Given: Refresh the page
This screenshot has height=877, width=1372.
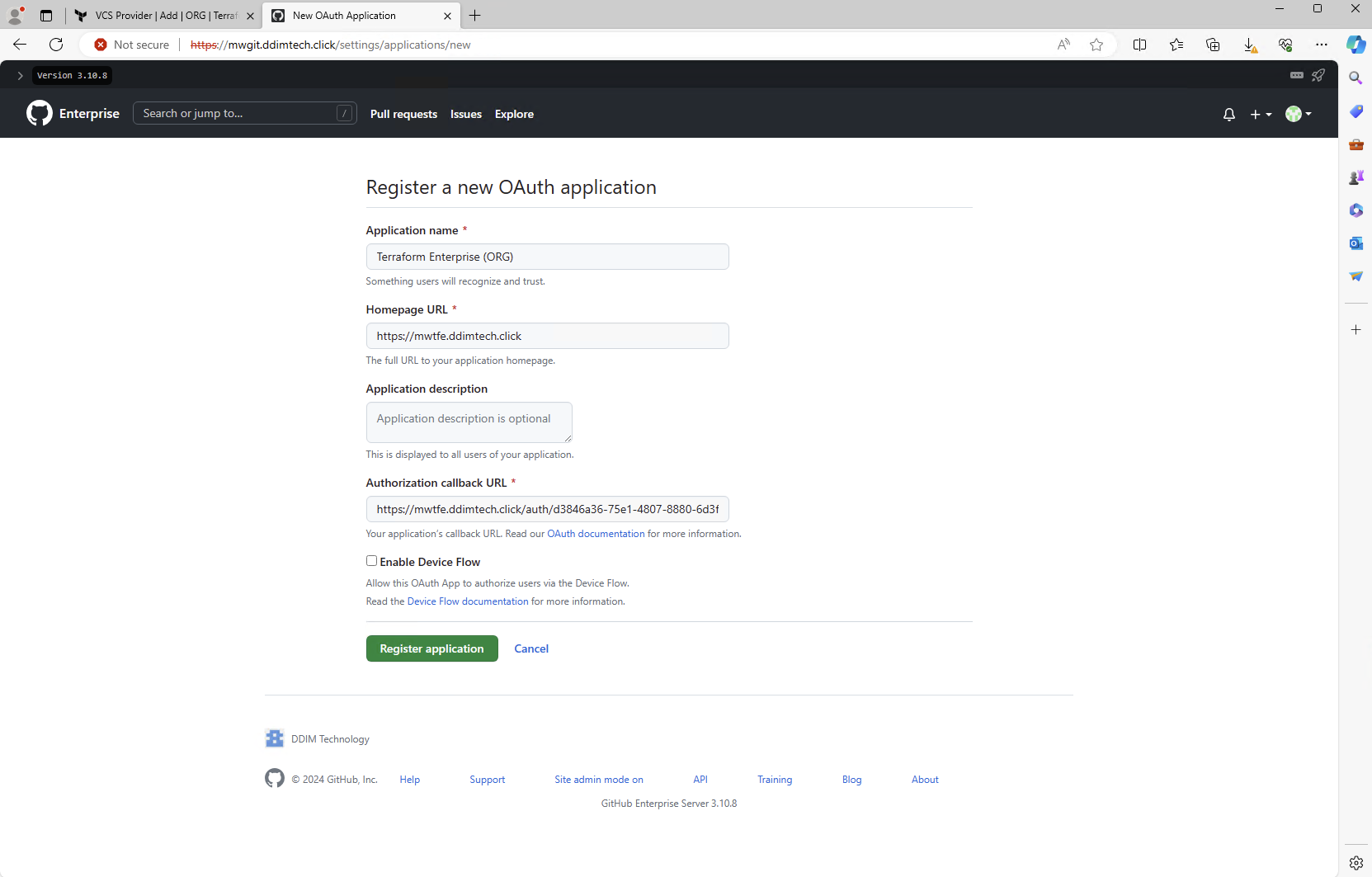Looking at the screenshot, I should pos(56,45).
